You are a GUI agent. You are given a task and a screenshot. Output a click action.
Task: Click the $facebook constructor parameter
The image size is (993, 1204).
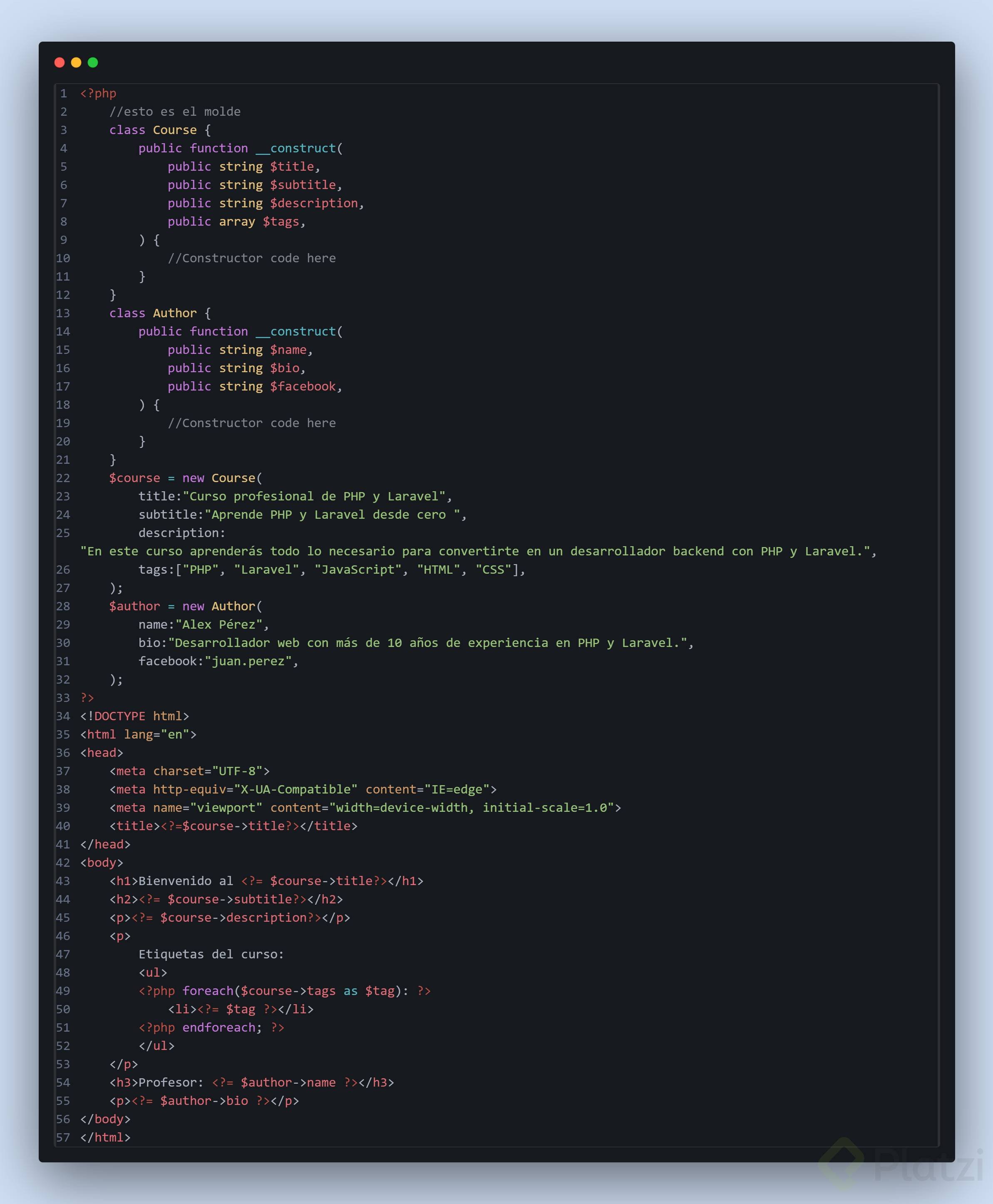303,386
